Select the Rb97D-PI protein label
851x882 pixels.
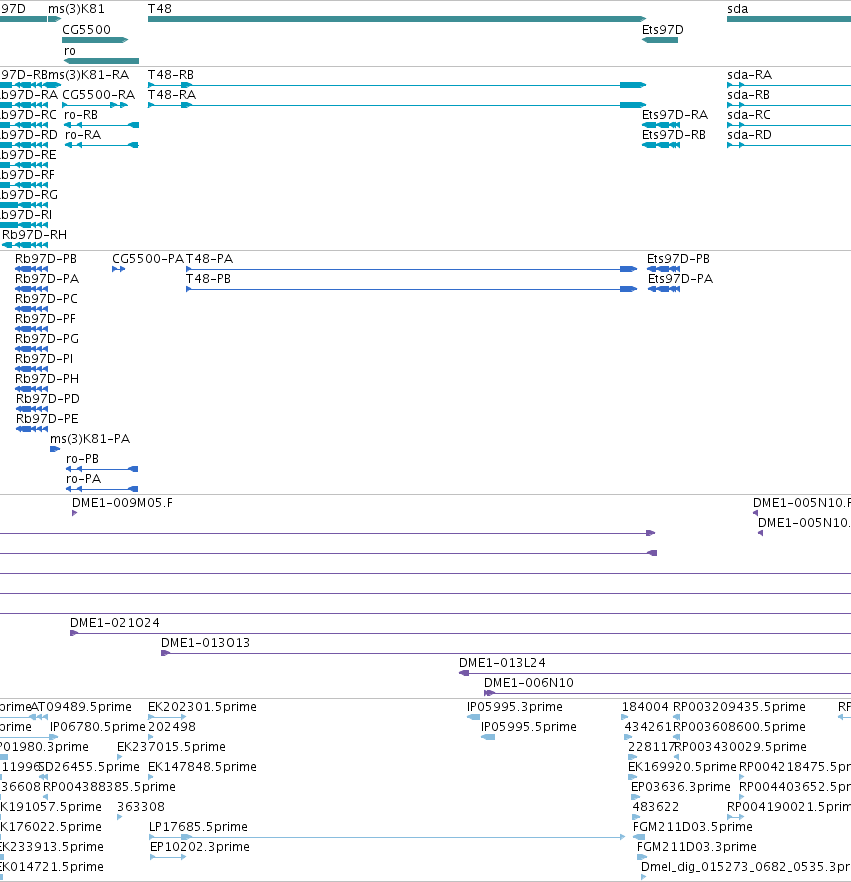[x=44, y=359]
